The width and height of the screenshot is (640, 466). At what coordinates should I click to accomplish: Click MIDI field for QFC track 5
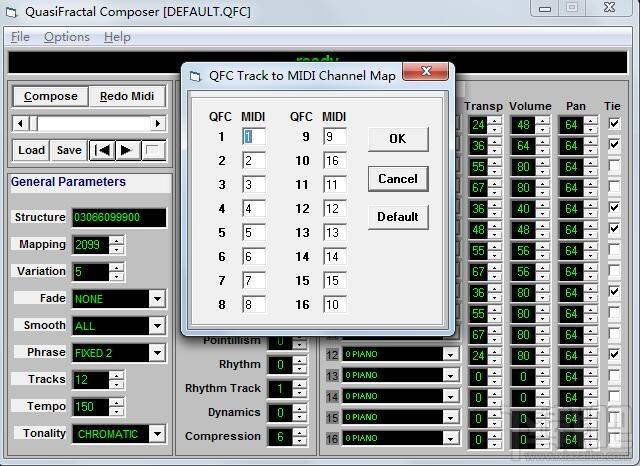click(x=253, y=233)
